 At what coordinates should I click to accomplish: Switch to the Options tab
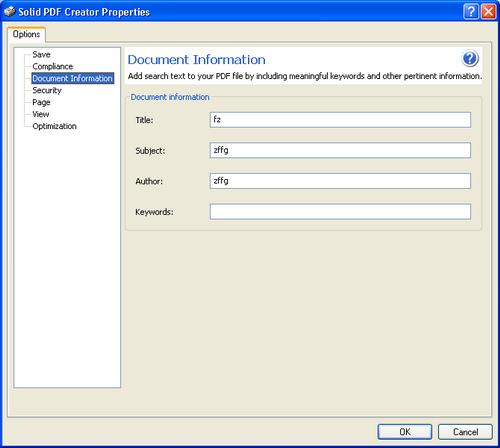click(x=26, y=34)
